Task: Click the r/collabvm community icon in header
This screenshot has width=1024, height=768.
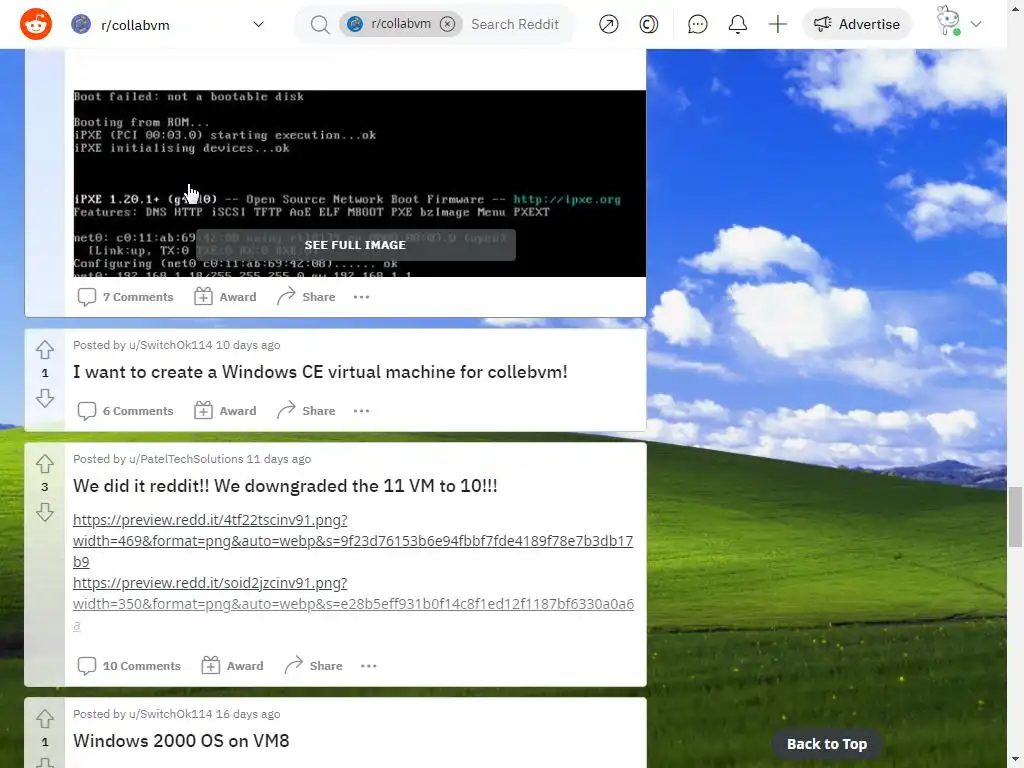Action: pyautogui.click(x=81, y=24)
